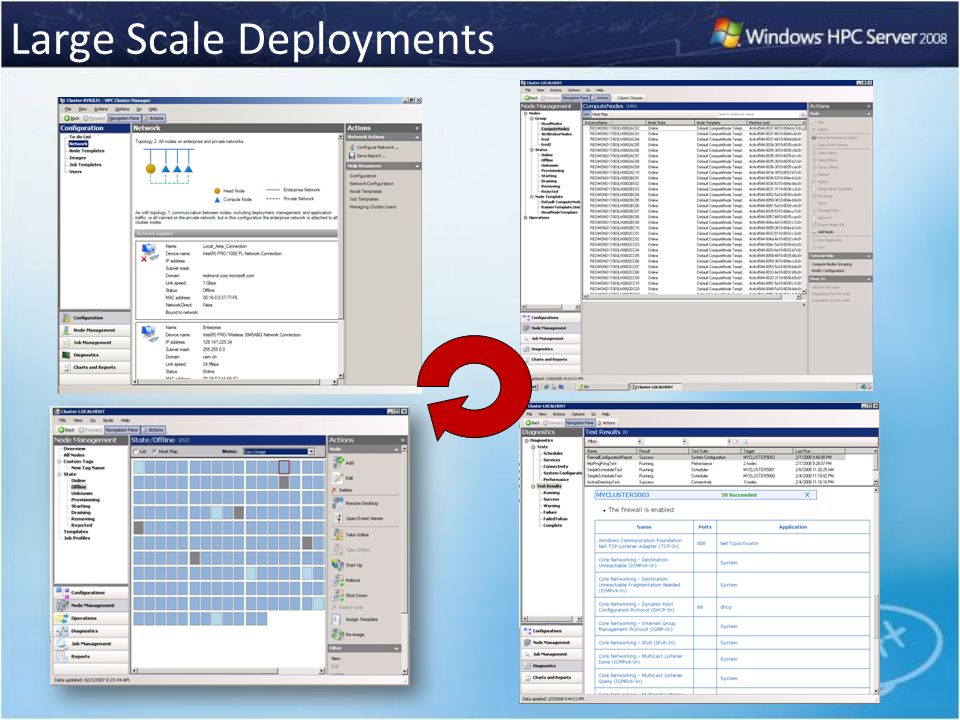Screen dimensions: 960x720
Task: Toggle Actions button in Test Results window
Action: click(x=606, y=423)
